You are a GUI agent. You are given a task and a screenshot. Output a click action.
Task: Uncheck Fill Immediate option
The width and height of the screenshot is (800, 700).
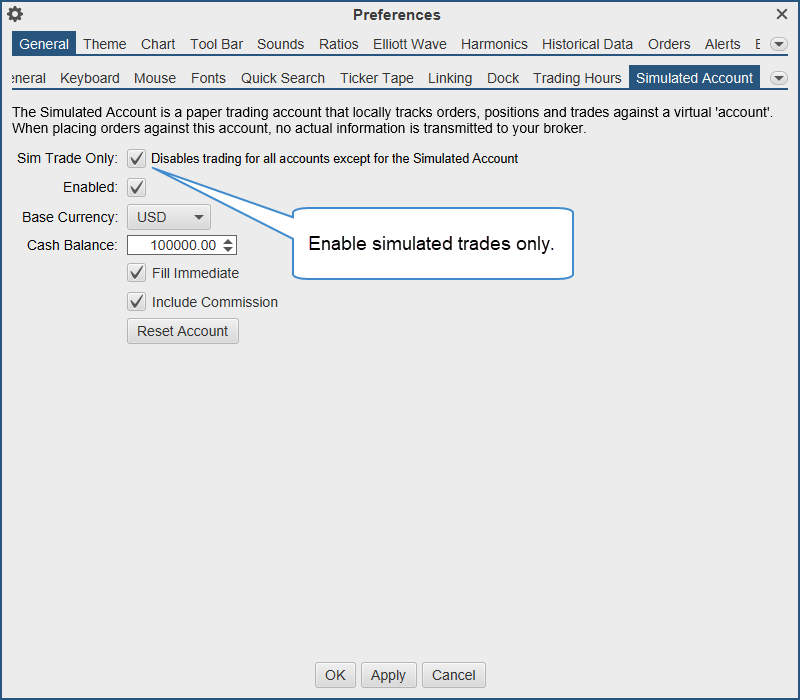pos(137,273)
